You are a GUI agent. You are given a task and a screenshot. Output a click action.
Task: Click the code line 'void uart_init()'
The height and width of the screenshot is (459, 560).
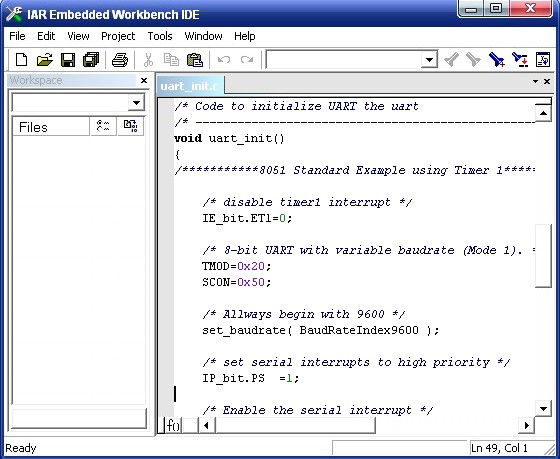pos(229,138)
